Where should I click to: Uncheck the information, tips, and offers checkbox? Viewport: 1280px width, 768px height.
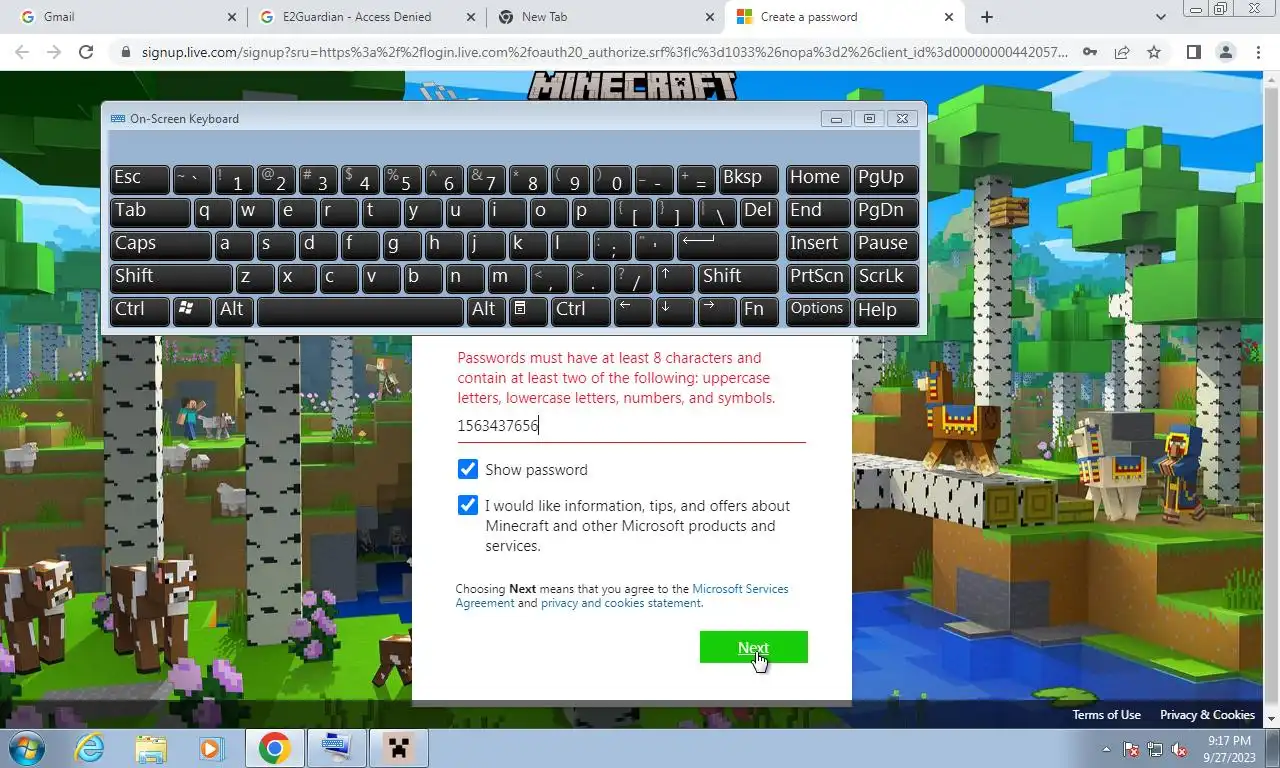[x=467, y=505]
